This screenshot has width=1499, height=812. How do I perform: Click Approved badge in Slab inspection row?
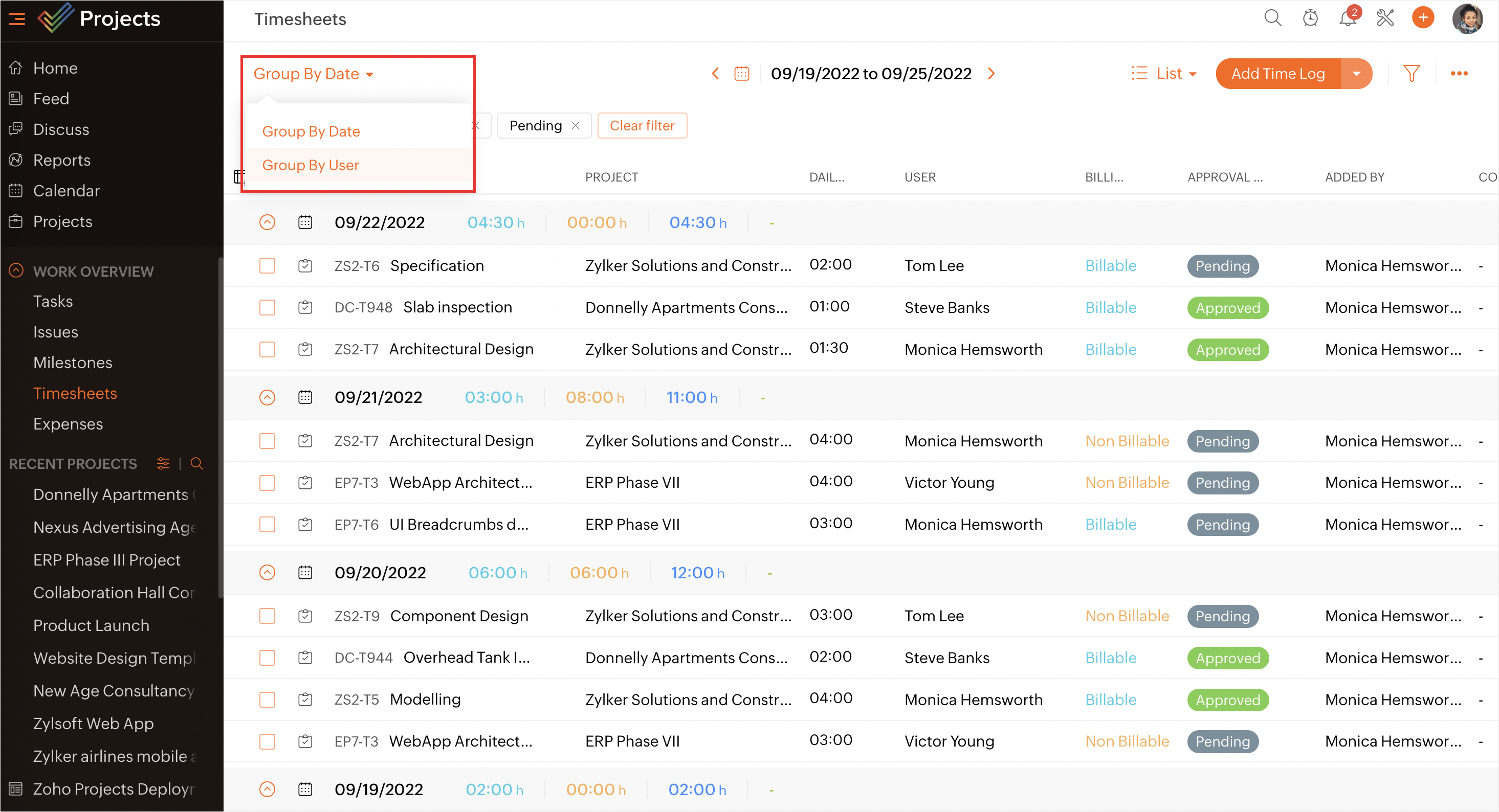1228,308
